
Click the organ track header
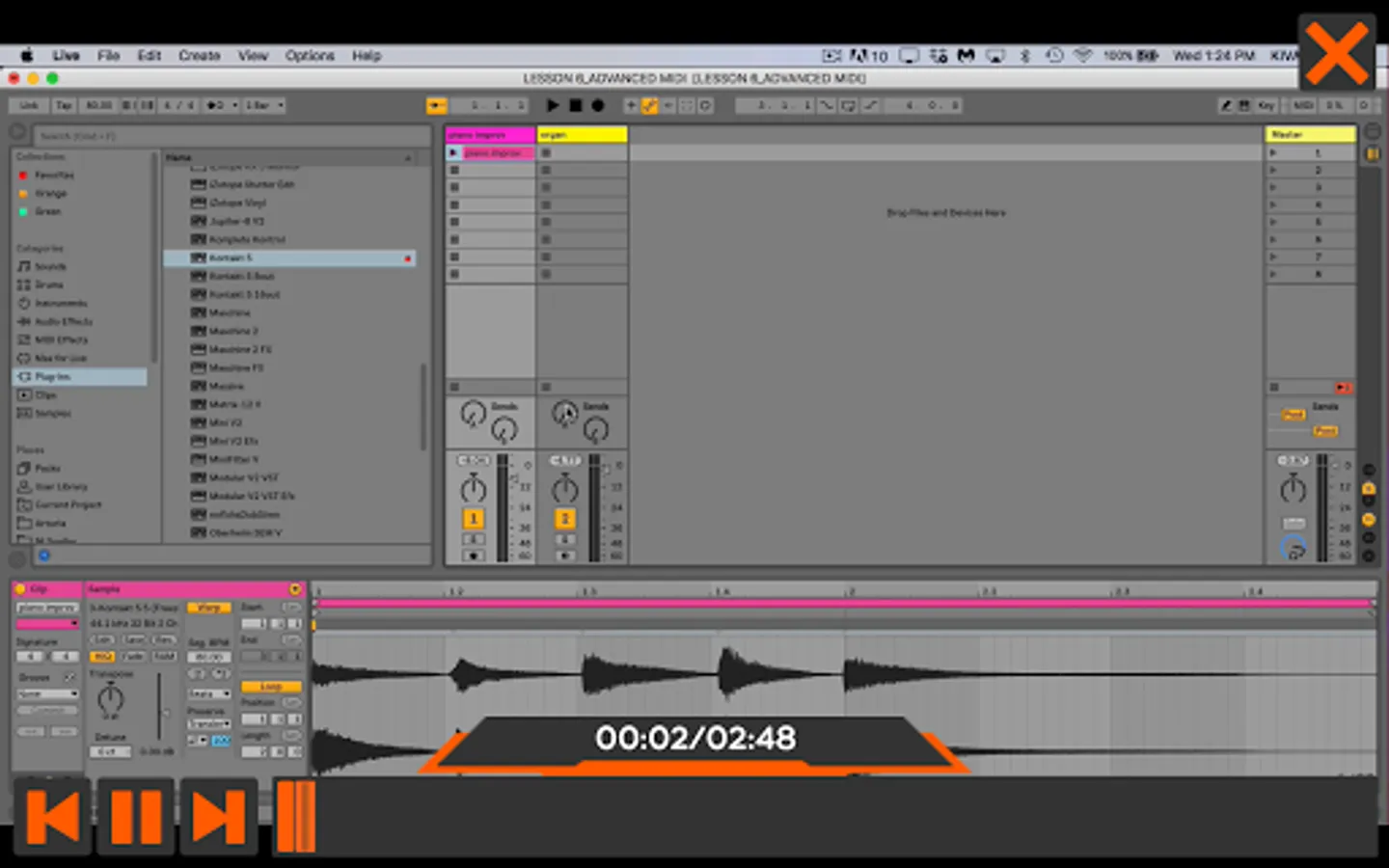tap(582, 135)
